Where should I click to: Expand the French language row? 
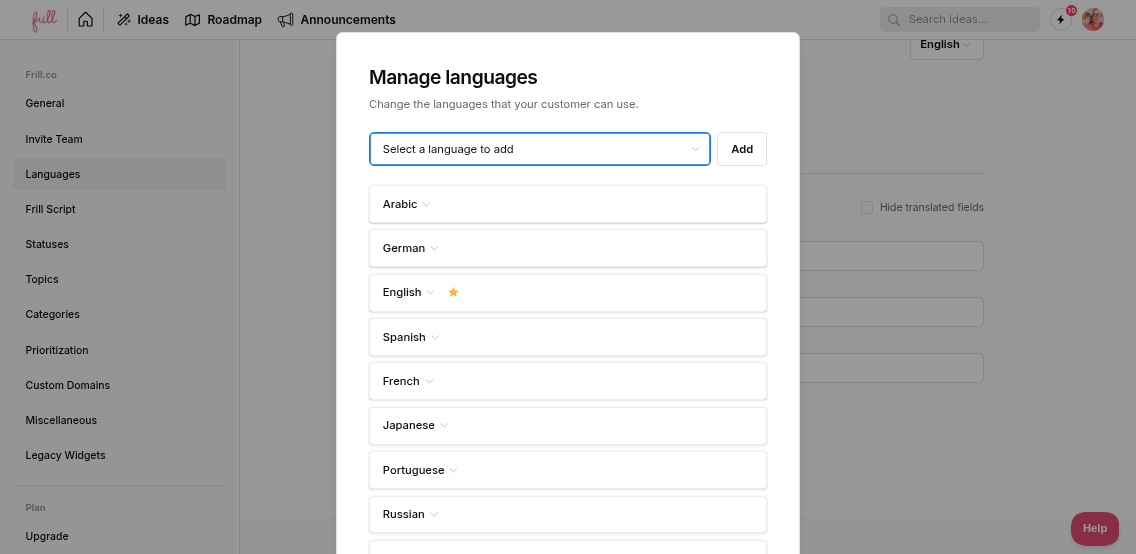coord(568,381)
